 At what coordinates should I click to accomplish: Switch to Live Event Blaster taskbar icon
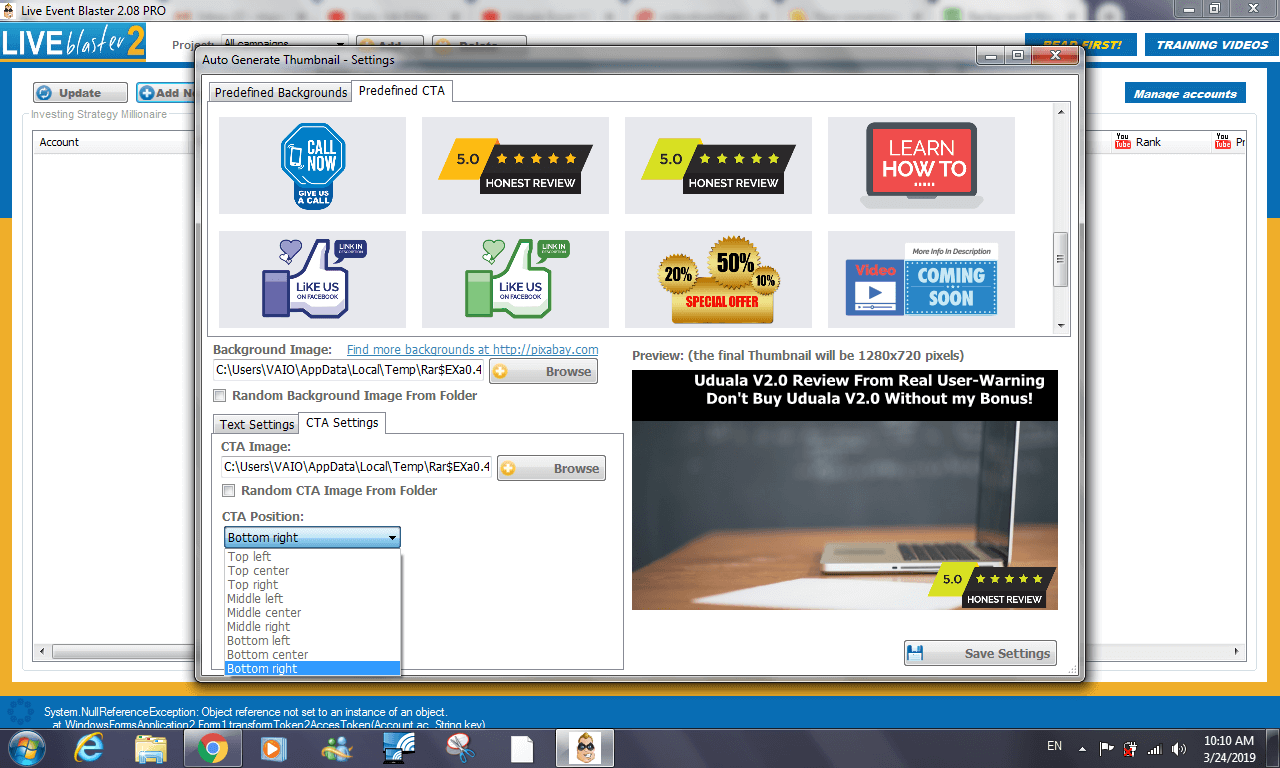584,748
